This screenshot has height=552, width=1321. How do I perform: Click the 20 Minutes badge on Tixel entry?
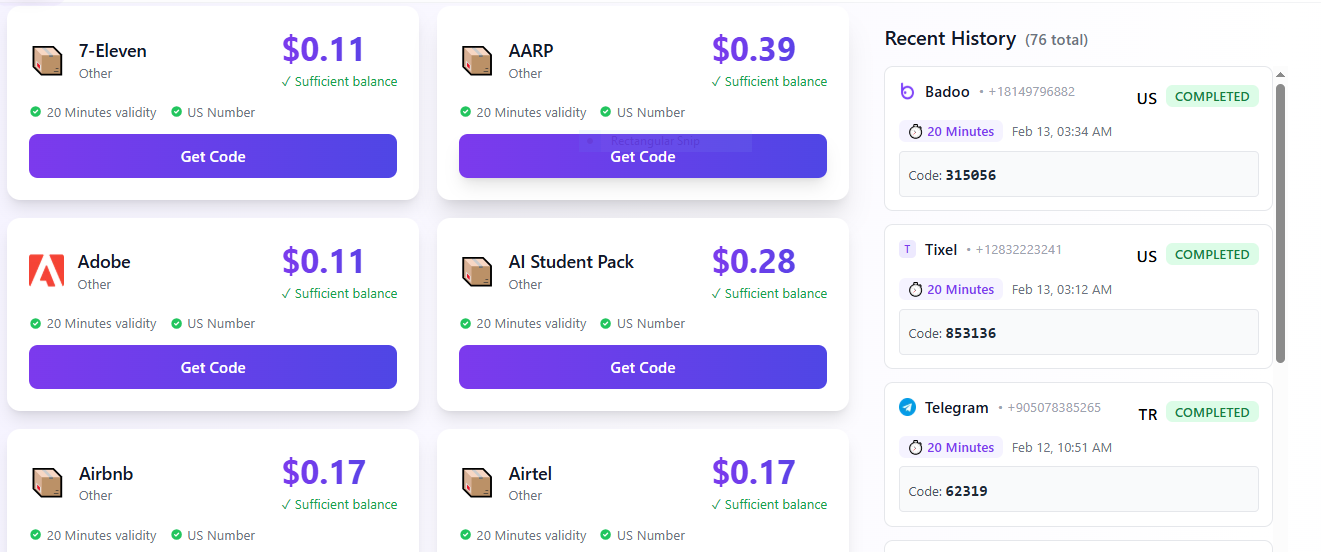[951, 289]
